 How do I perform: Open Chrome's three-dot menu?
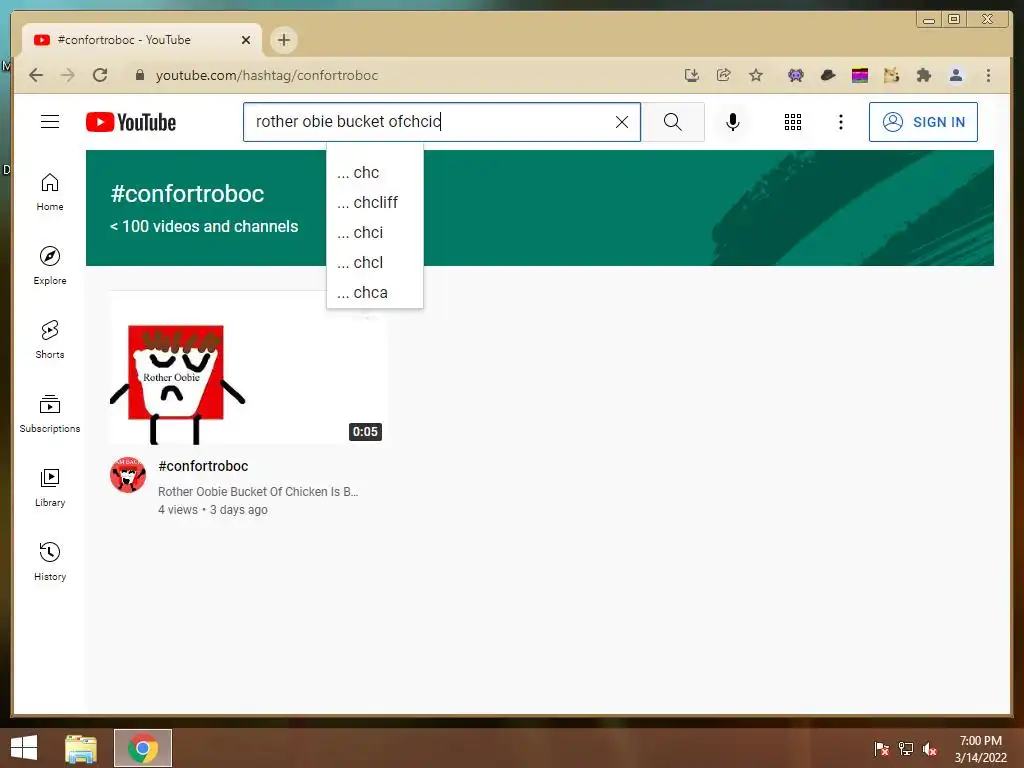pos(988,75)
